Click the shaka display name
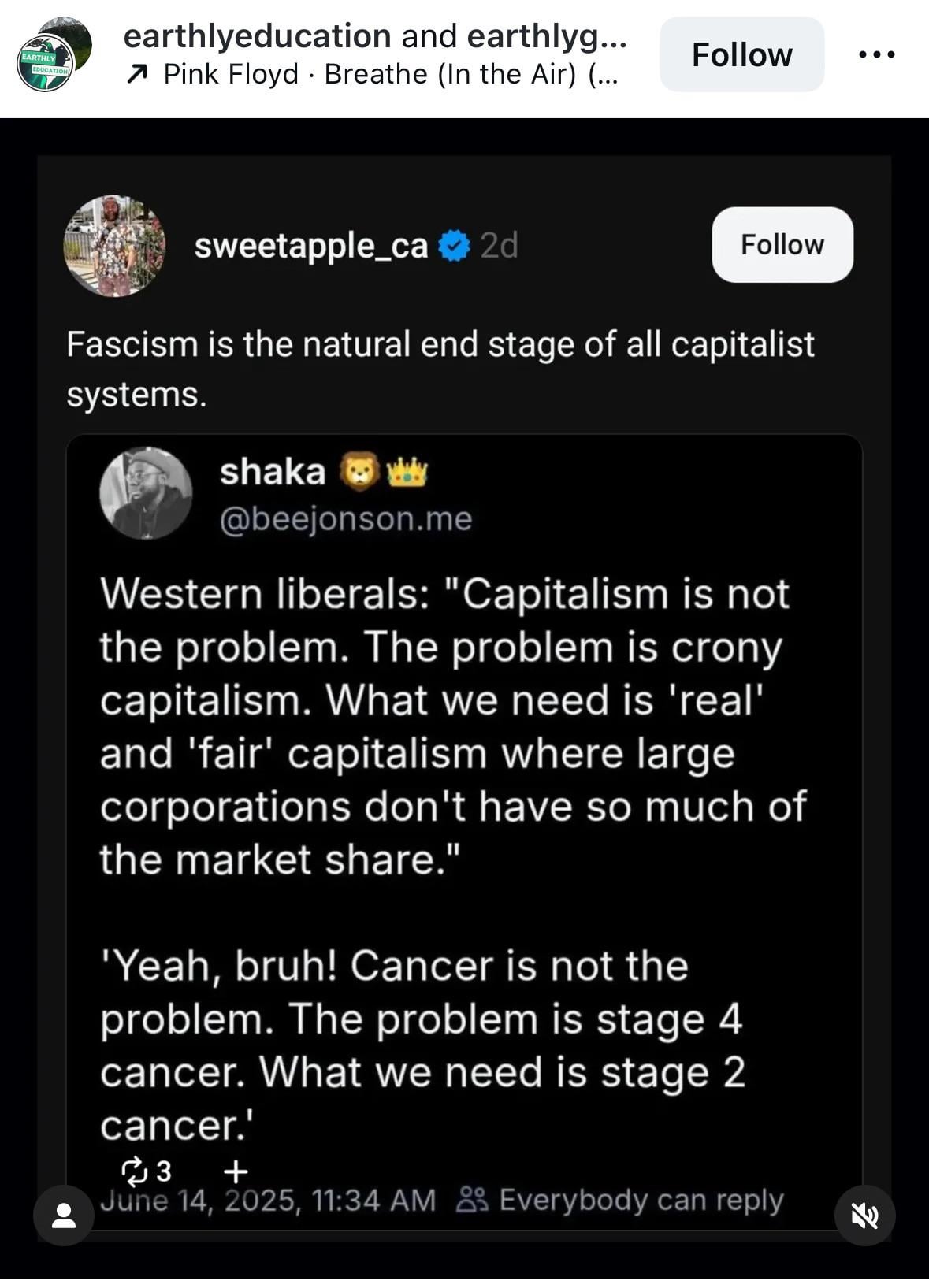 272,472
